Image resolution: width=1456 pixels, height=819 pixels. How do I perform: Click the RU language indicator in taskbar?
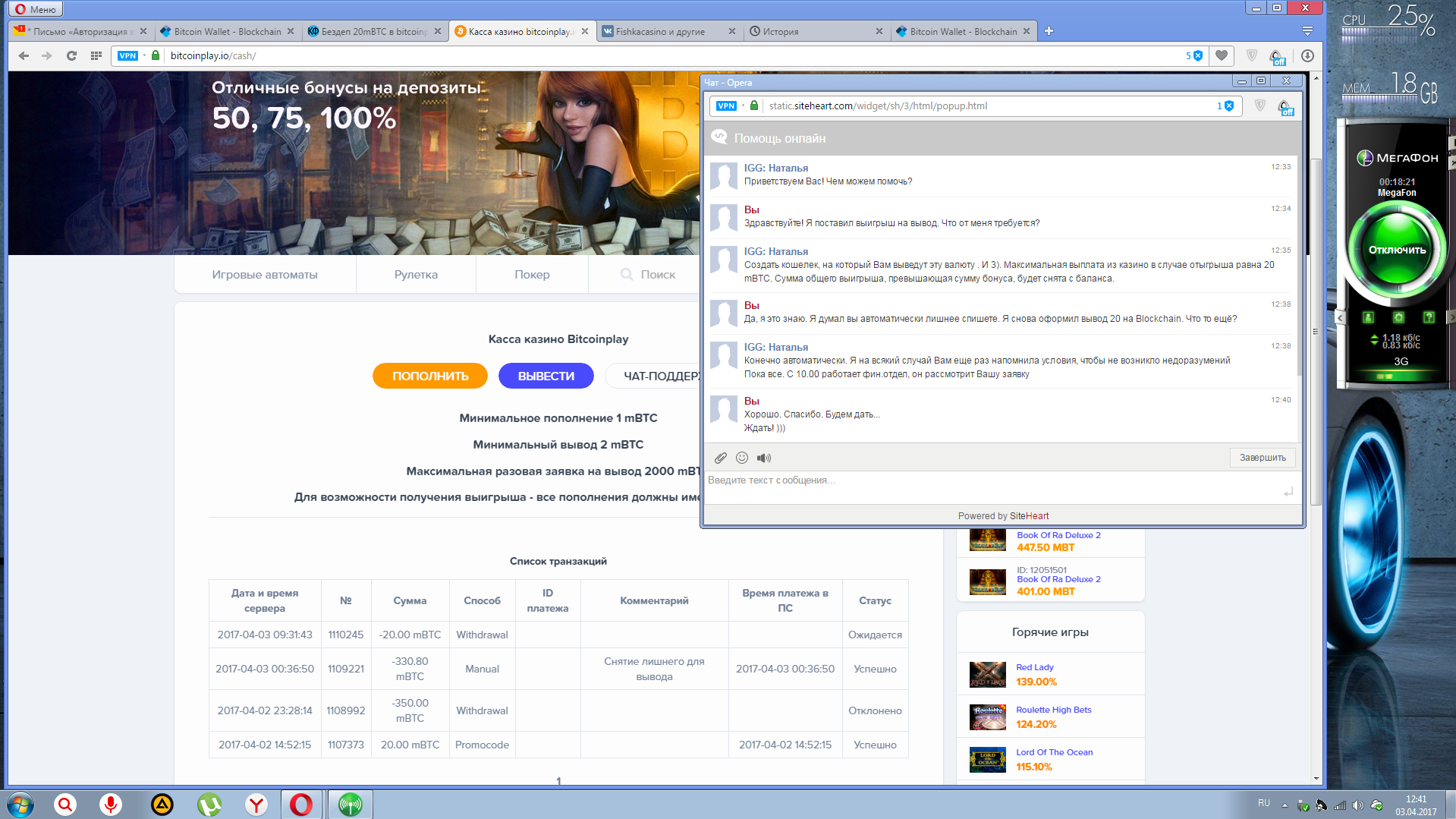point(1263,803)
